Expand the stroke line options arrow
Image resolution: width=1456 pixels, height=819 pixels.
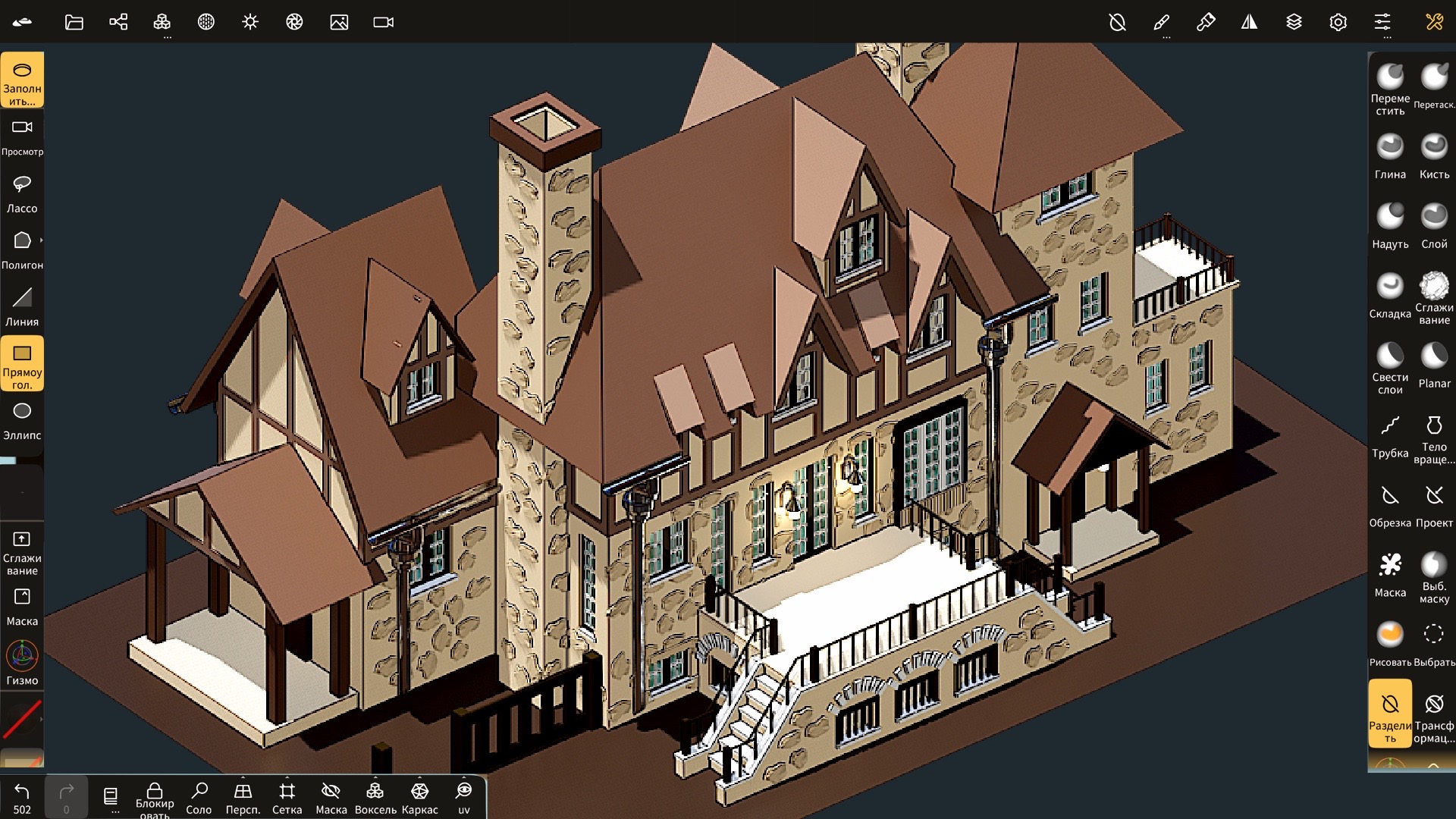41,718
